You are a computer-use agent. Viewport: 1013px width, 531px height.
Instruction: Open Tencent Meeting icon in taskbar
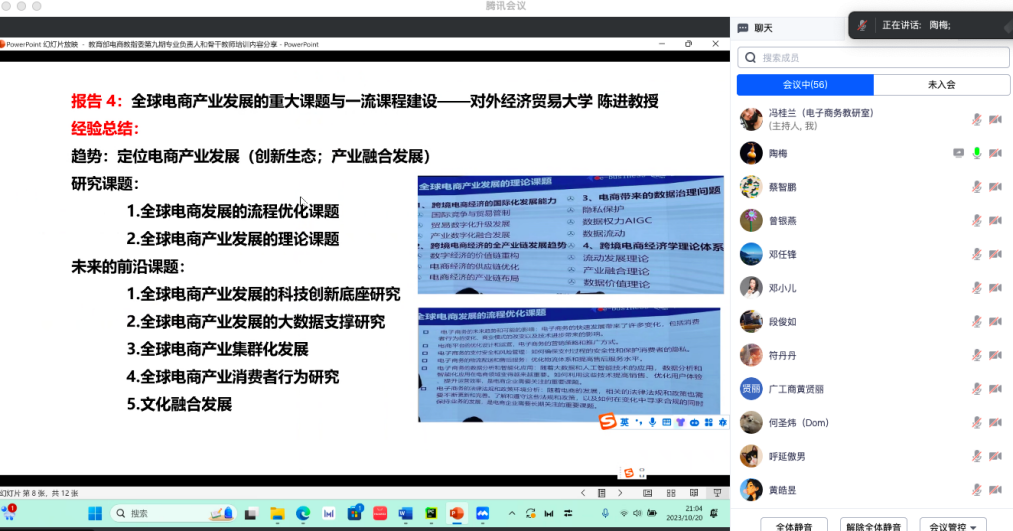481,513
